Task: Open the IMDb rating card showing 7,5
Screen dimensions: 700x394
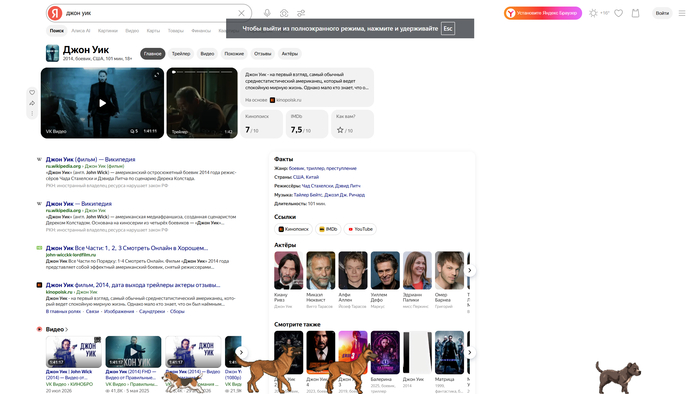Action: [307, 124]
